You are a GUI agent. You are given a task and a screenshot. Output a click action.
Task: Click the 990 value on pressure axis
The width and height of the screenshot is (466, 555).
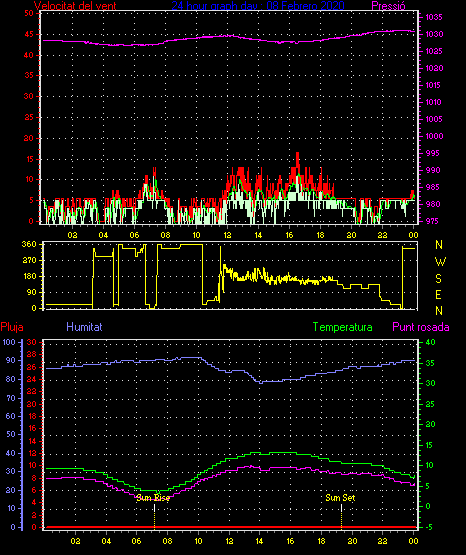pos(434,170)
